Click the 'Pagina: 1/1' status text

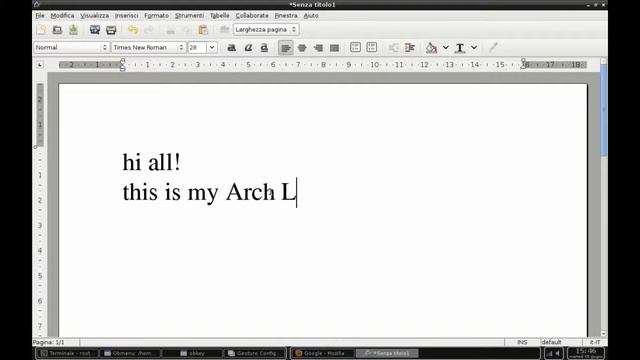coord(49,342)
